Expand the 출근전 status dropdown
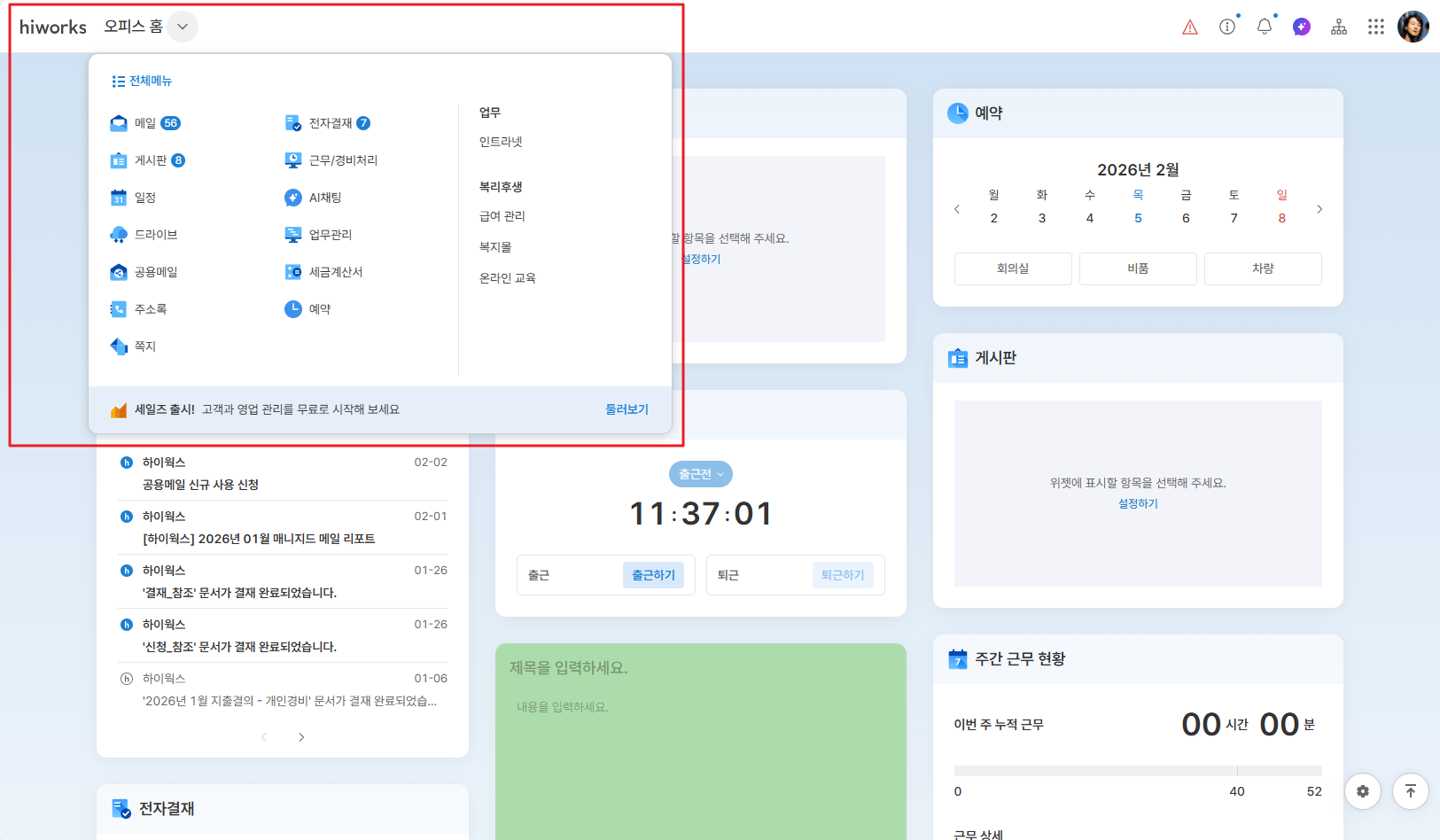1440x840 pixels. point(701,474)
